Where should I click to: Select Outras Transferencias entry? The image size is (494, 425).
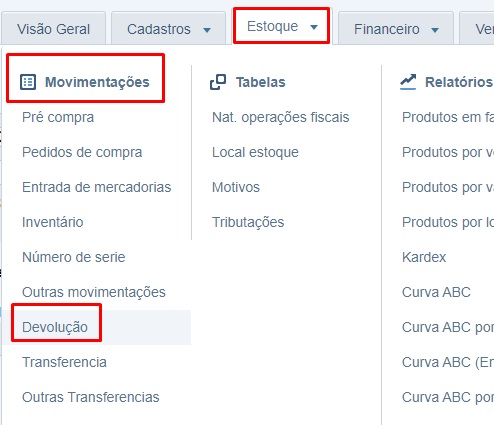point(91,397)
